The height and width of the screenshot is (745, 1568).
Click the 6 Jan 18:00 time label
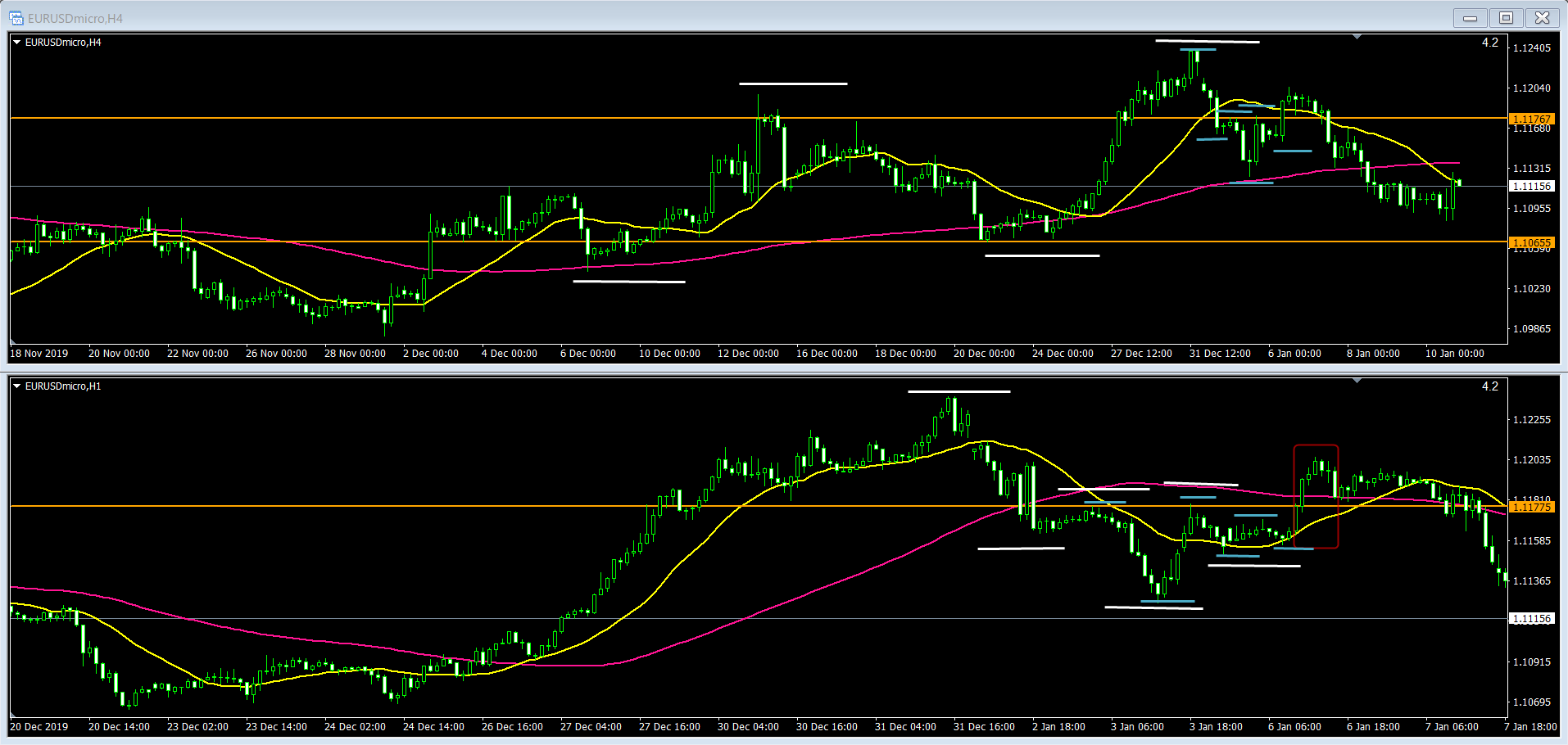1373,727
